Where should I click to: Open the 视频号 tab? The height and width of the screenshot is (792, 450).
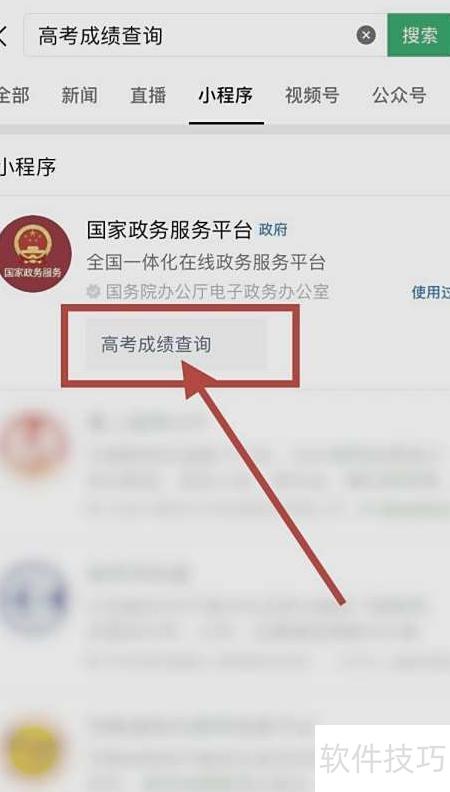pos(312,95)
